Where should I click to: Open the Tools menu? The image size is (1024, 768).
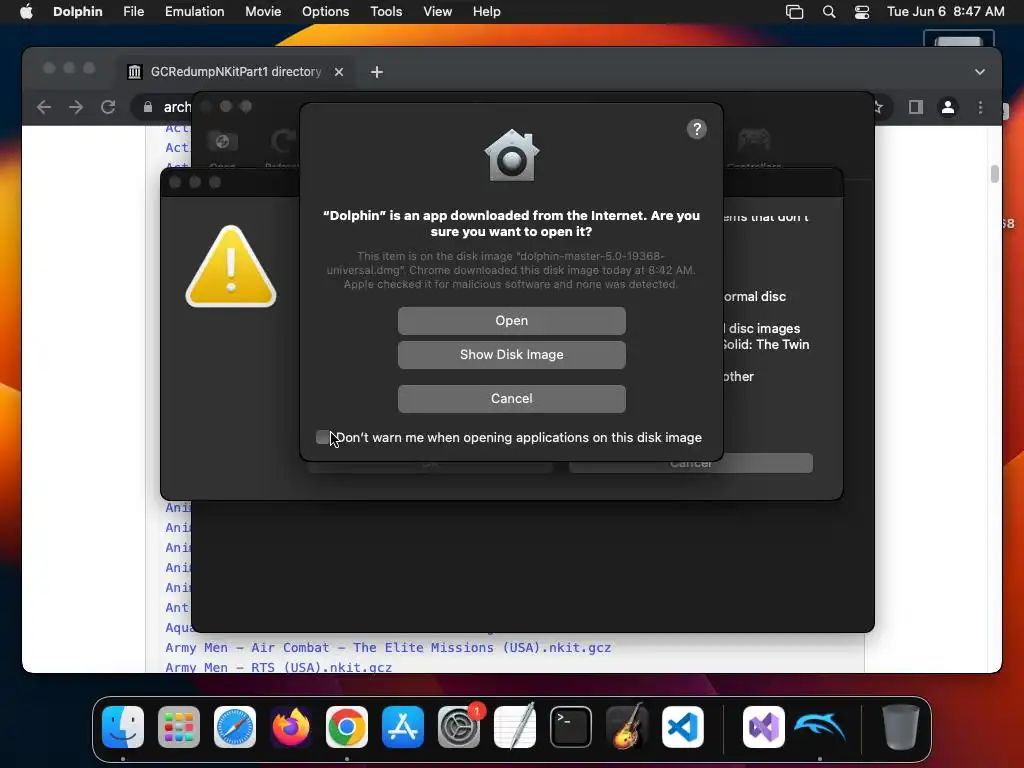(x=386, y=12)
